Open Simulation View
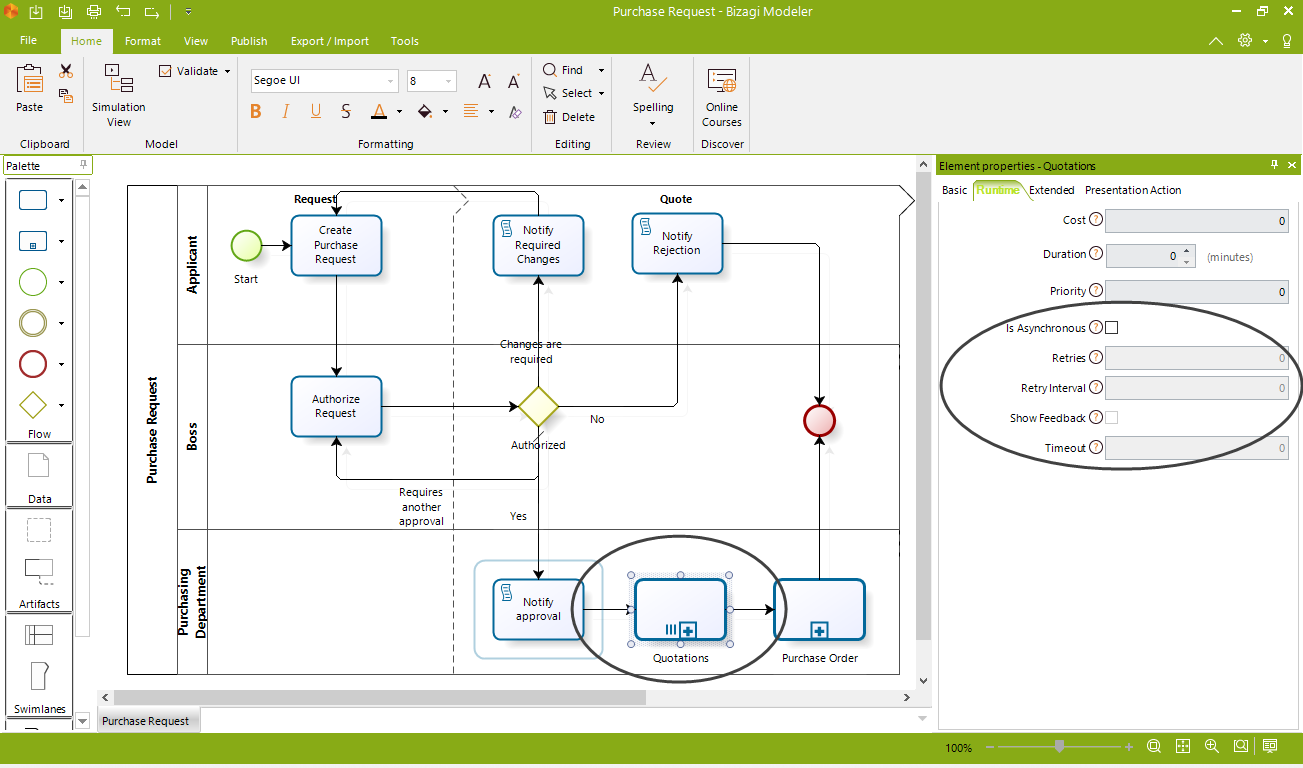 119,96
